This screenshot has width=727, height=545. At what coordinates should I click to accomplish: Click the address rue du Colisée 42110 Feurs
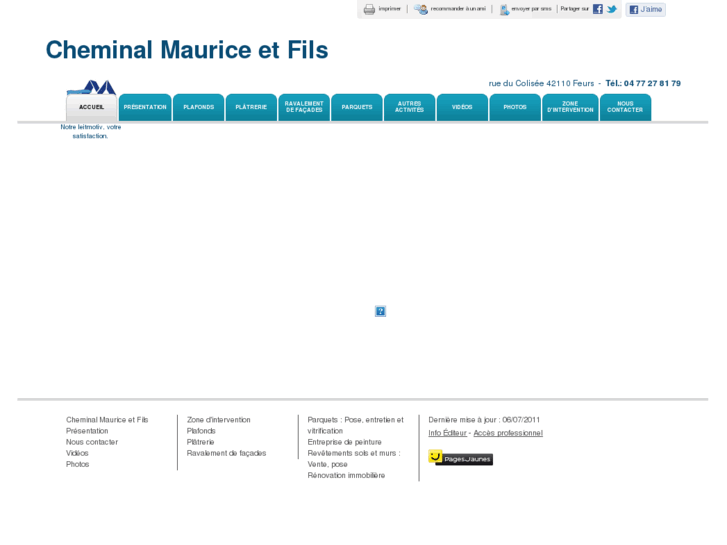[x=541, y=83]
